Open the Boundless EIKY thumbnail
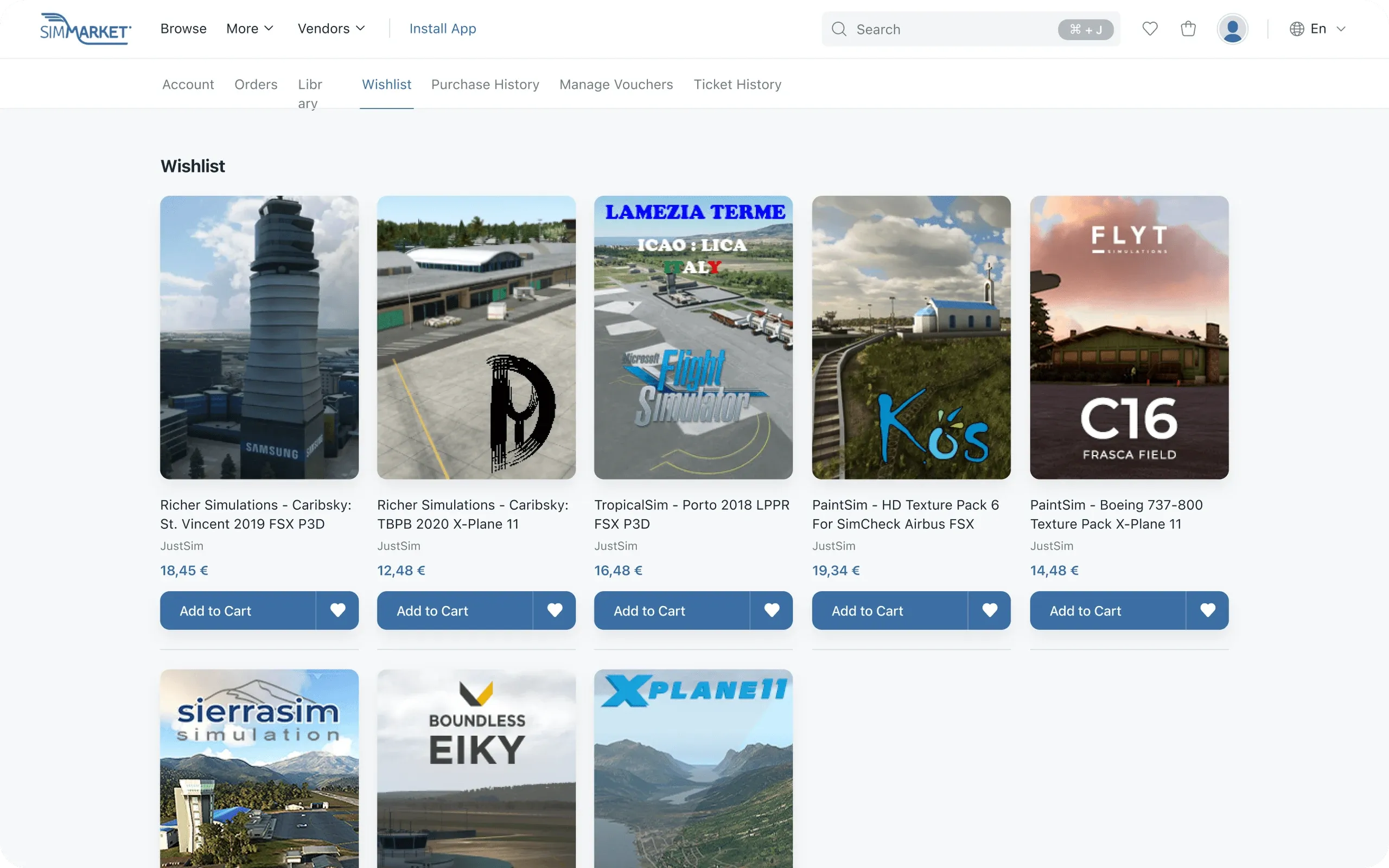This screenshot has height=868, width=1389. click(476, 769)
